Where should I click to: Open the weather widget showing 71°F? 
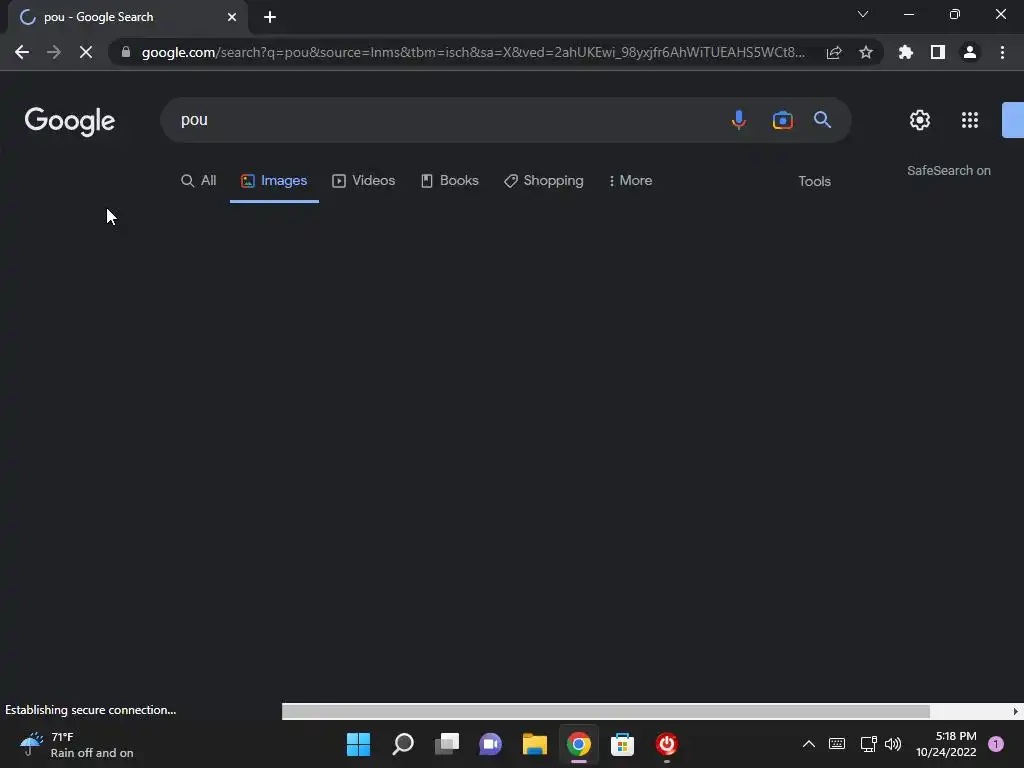[77, 744]
